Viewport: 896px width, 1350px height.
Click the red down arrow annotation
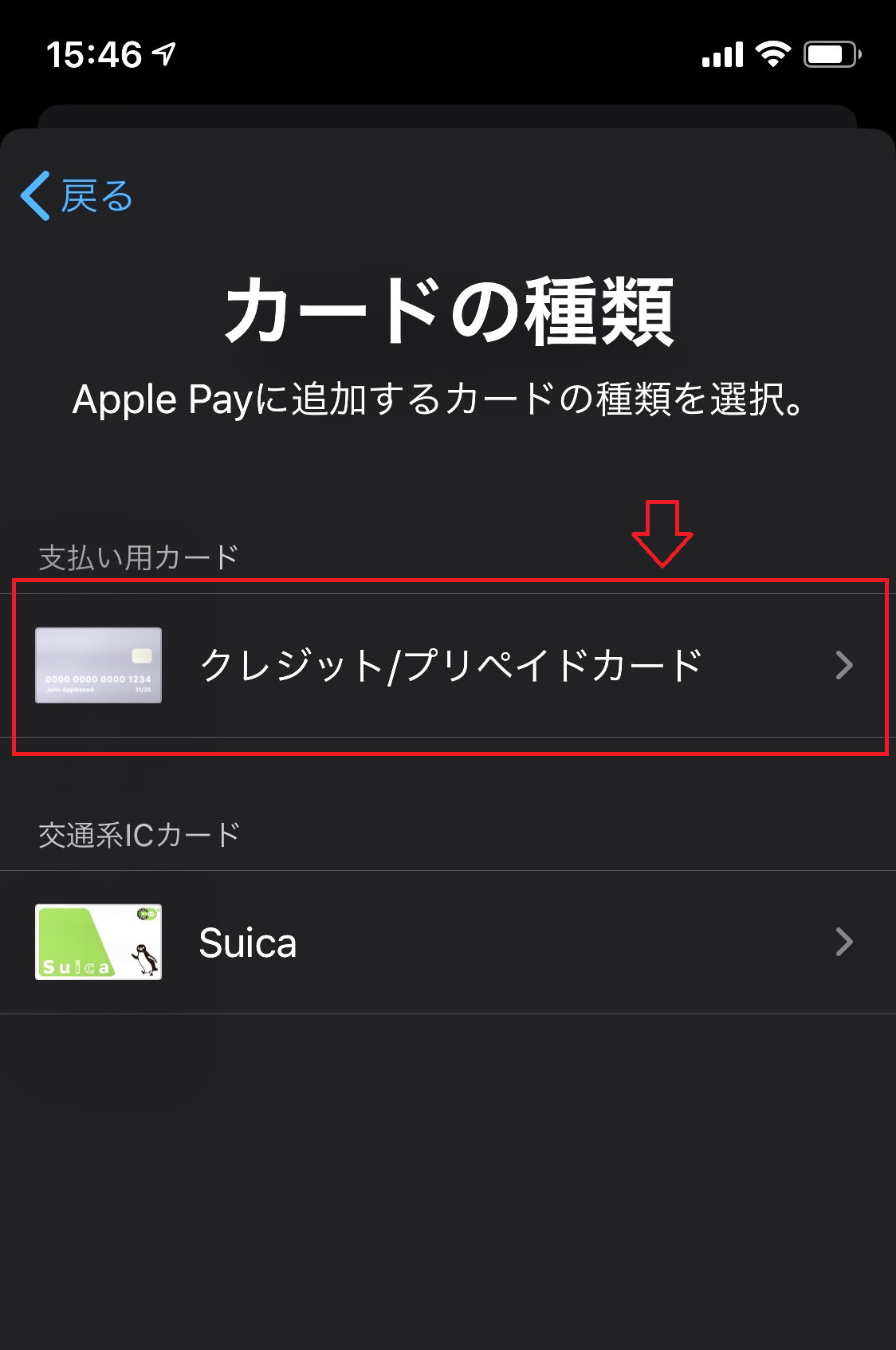tap(662, 533)
